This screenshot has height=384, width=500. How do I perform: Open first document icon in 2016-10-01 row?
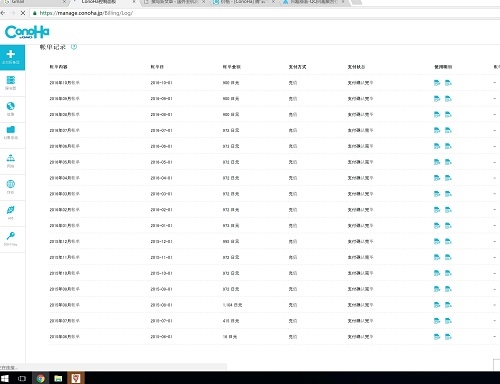tap(437, 83)
